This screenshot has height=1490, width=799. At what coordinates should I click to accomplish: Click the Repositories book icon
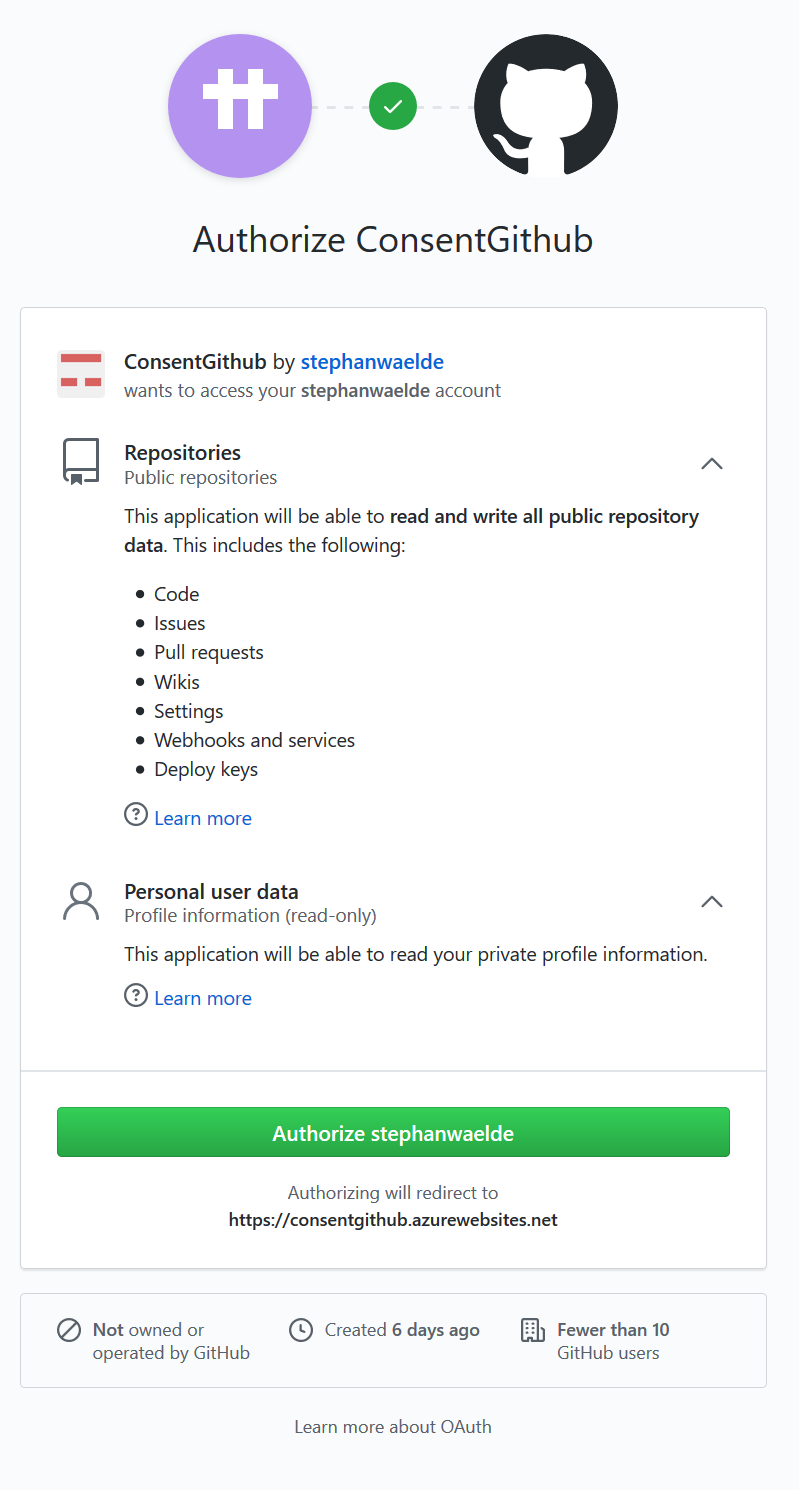pyautogui.click(x=81, y=462)
